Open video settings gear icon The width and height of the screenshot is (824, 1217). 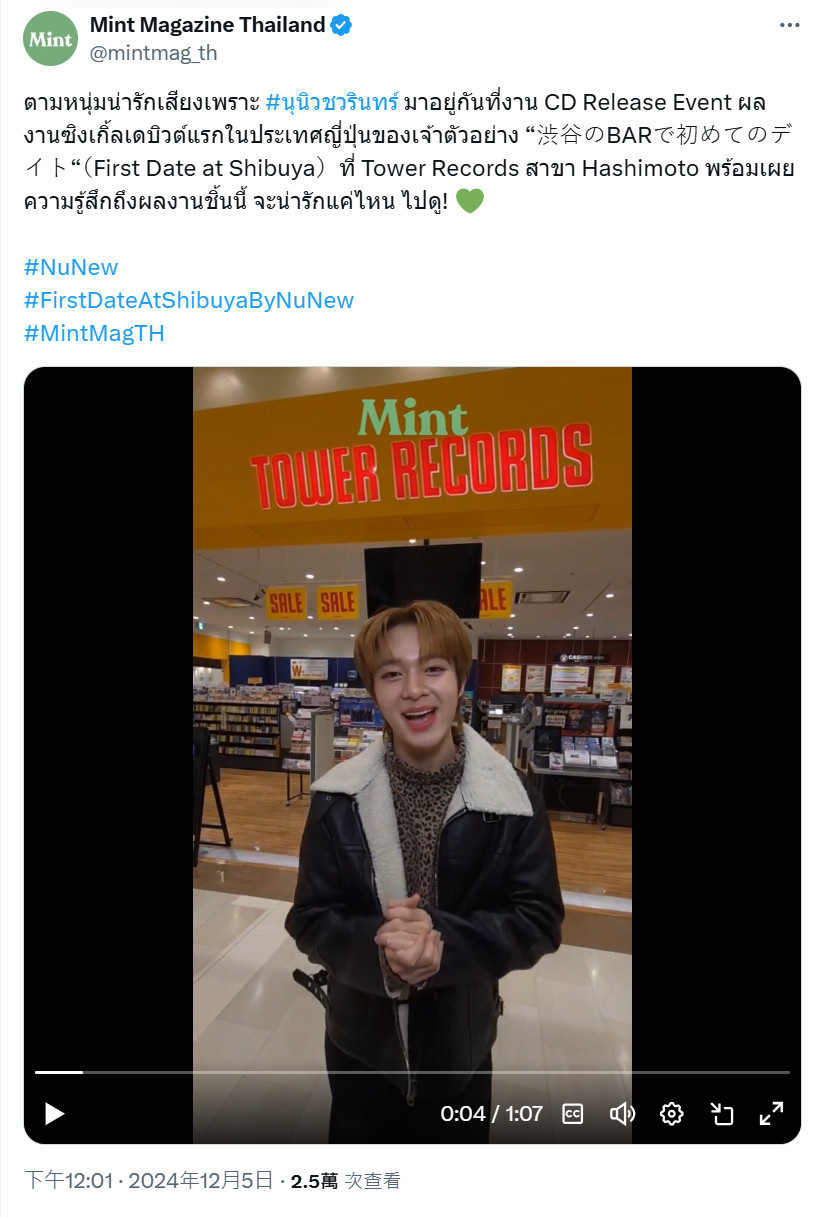click(672, 1113)
